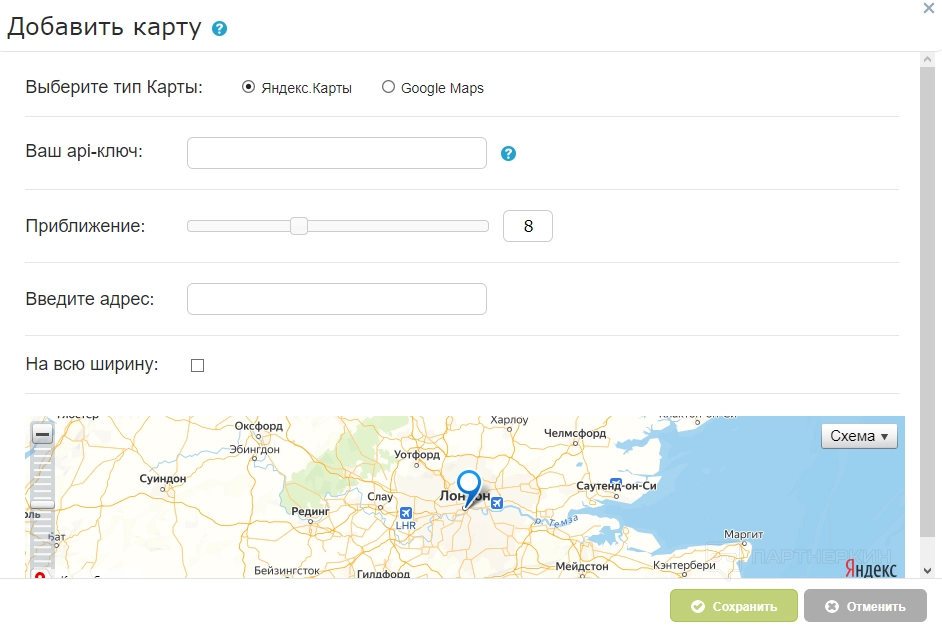Focus the Введите адрес input field
The image size is (942, 633).
click(x=336, y=299)
